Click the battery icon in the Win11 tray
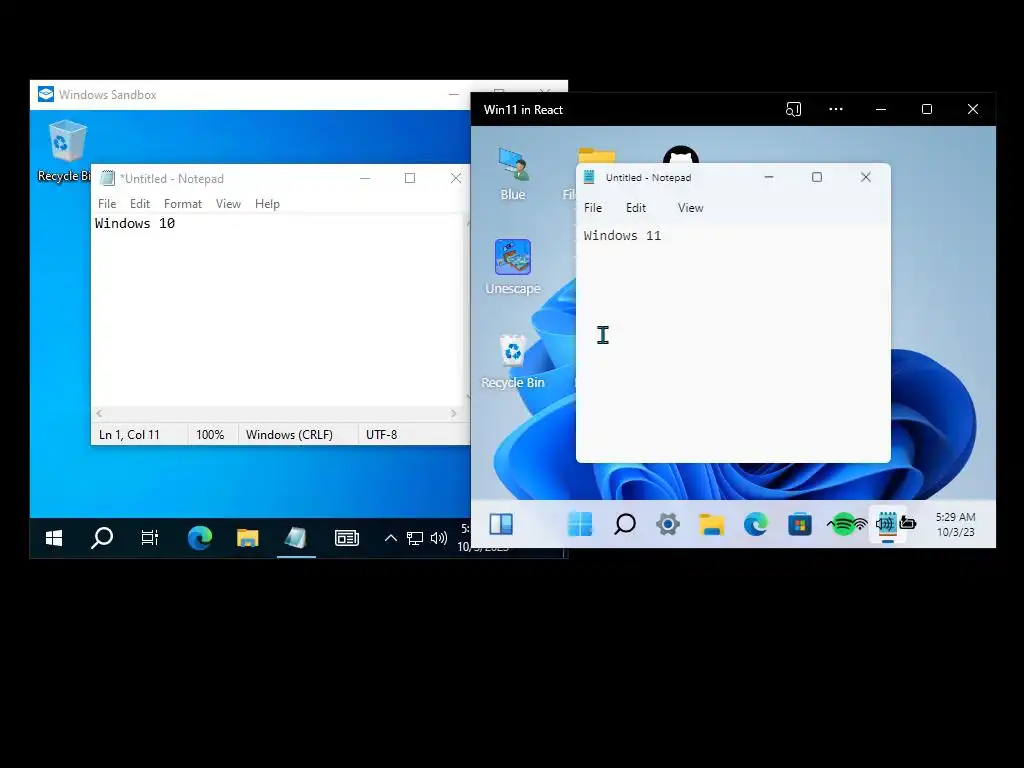 pos(908,522)
